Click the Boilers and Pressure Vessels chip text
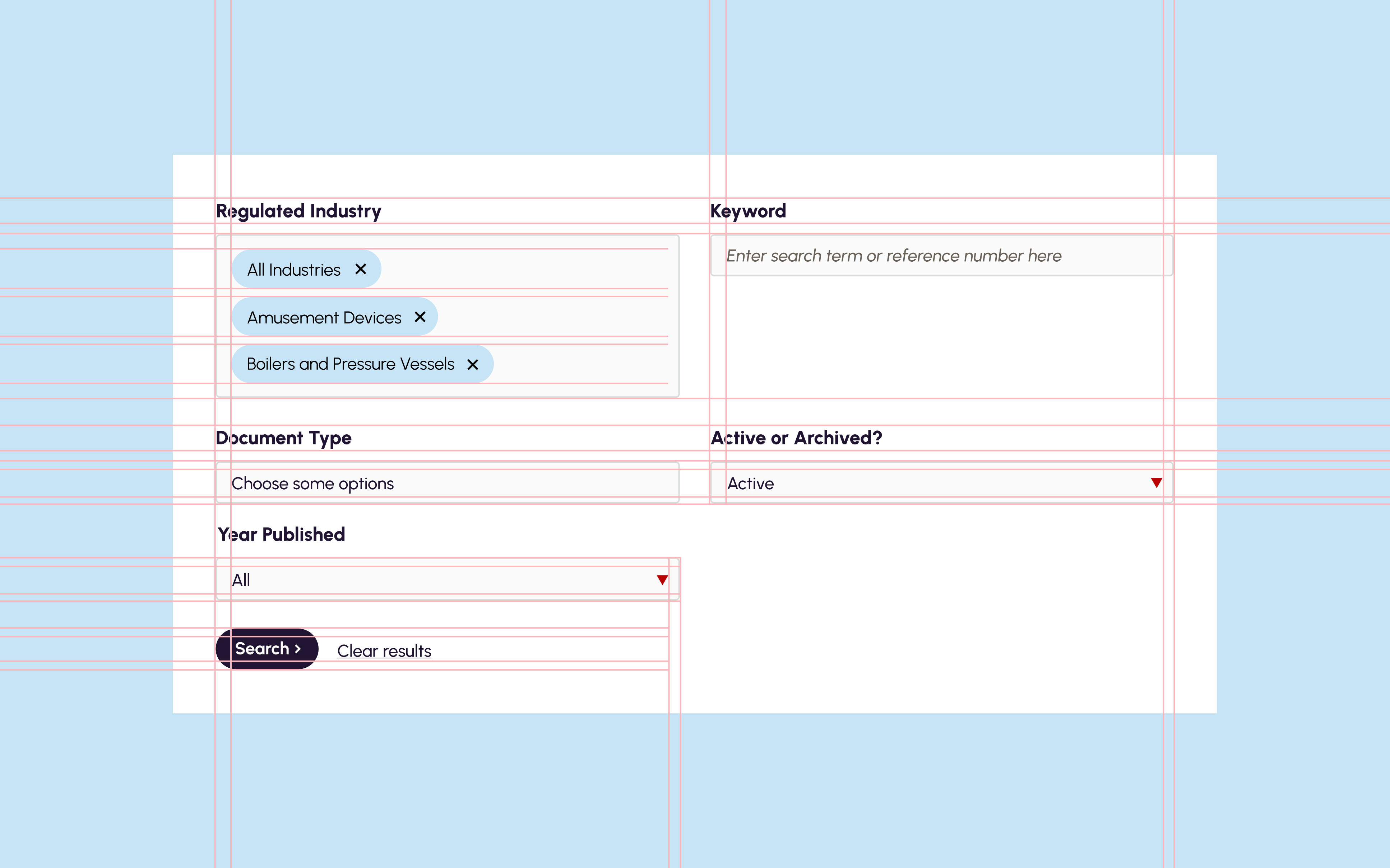The width and height of the screenshot is (1390, 868). coord(350,364)
